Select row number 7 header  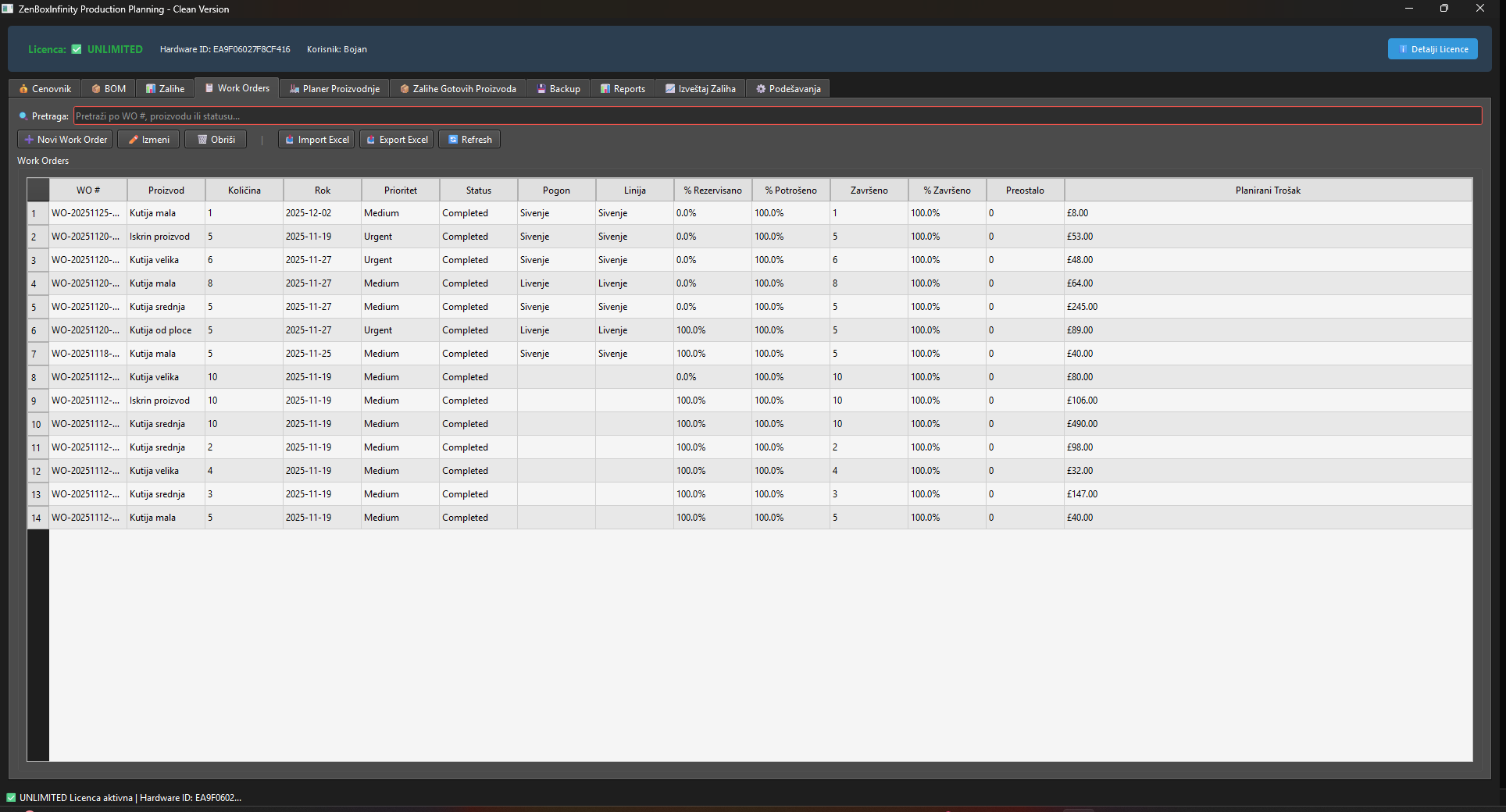pos(37,354)
